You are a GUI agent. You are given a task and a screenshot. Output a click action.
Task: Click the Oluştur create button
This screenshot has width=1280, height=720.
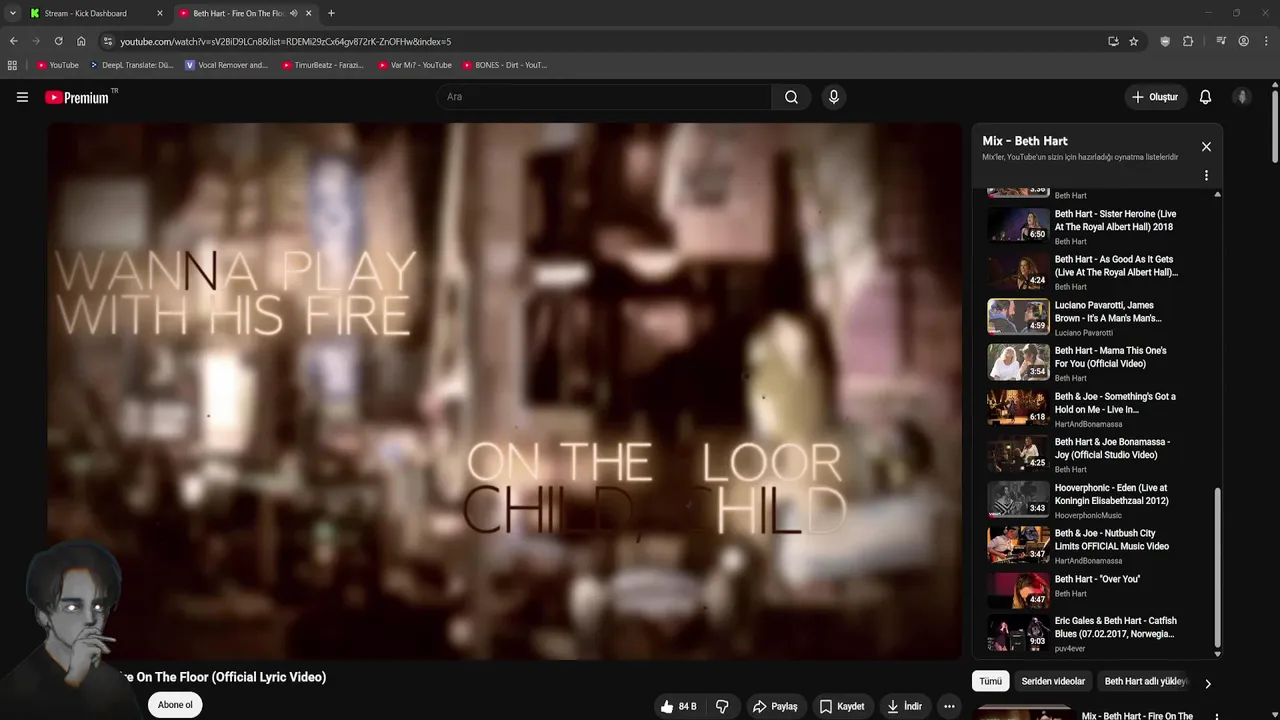click(1154, 97)
